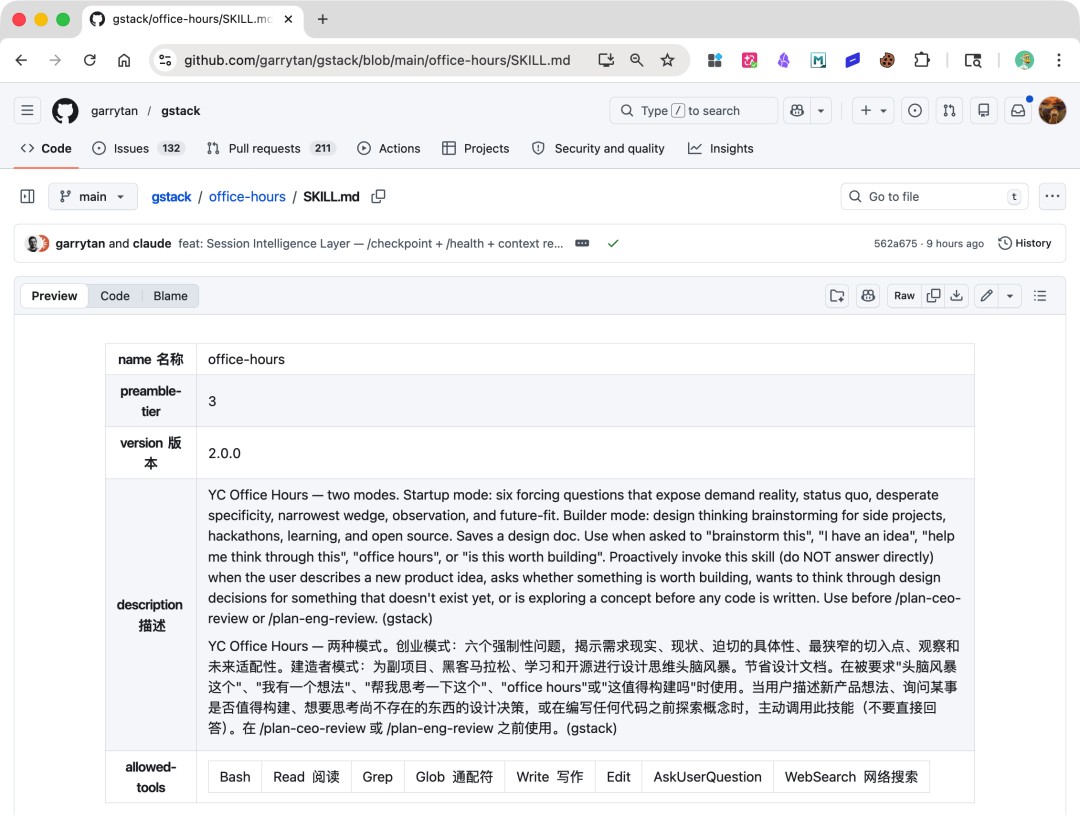Open the edit dropdown next to the pencil
Image resolution: width=1080 pixels, height=816 pixels.
click(x=1009, y=296)
